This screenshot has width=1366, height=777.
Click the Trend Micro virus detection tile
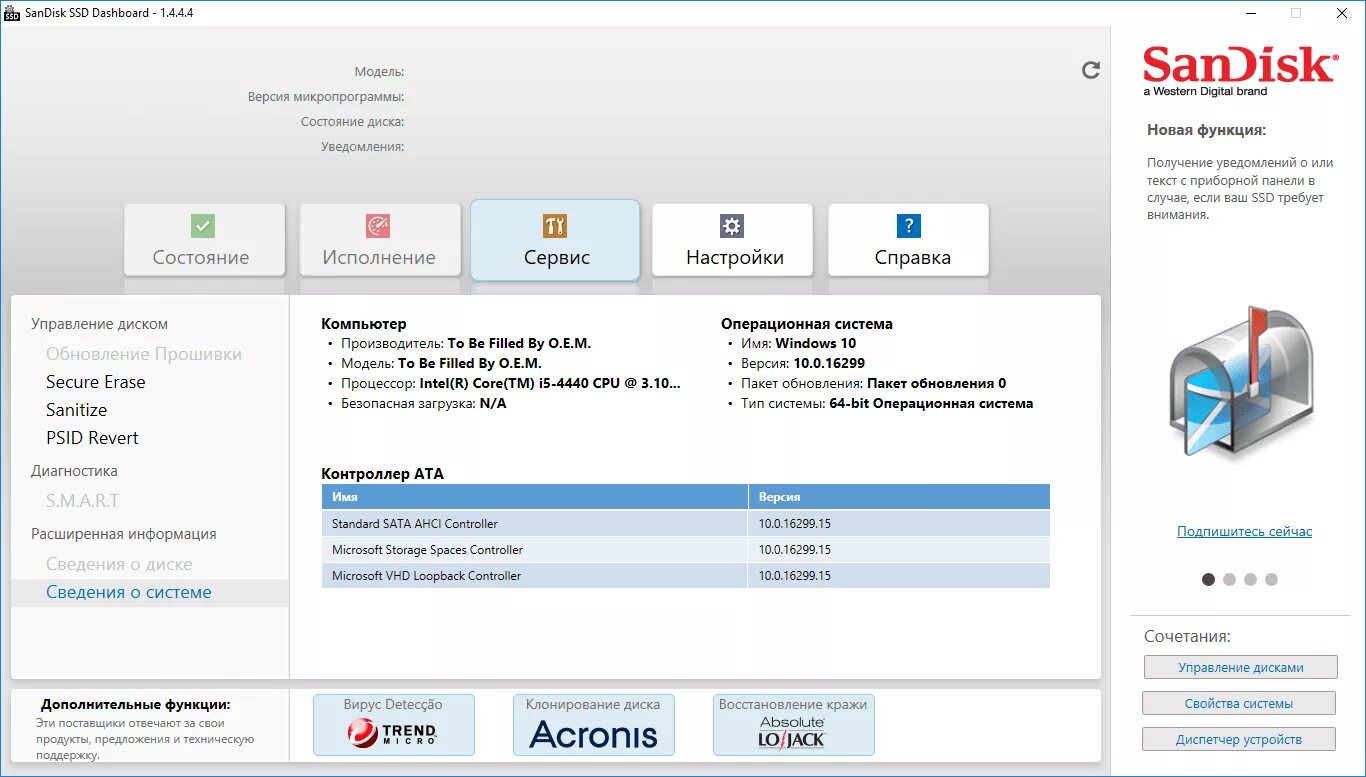tap(394, 725)
